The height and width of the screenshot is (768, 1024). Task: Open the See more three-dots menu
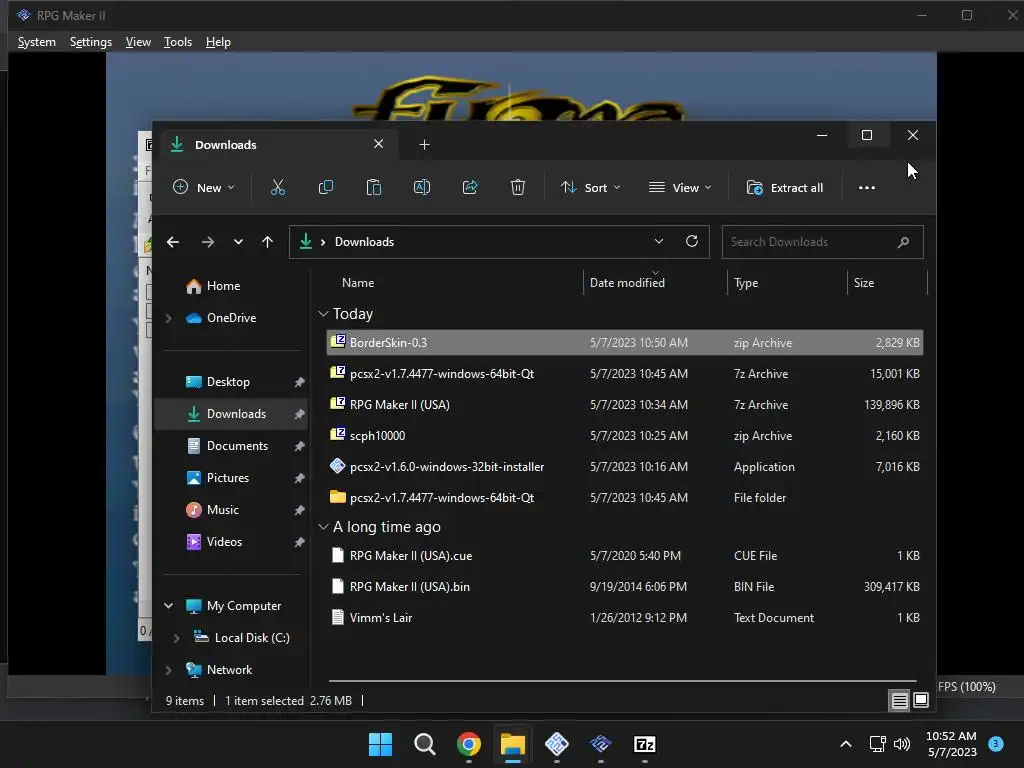pyautogui.click(x=867, y=188)
